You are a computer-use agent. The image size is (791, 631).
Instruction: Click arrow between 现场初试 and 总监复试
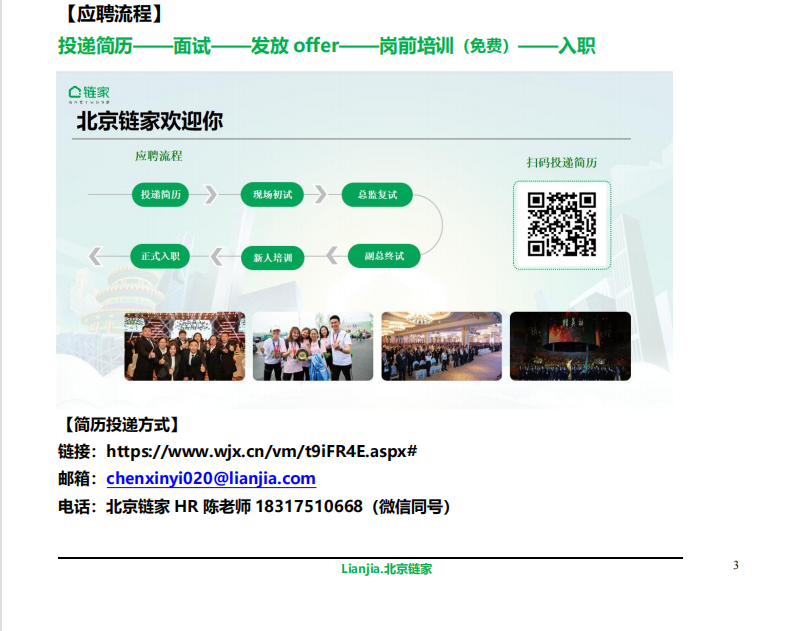point(320,194)
